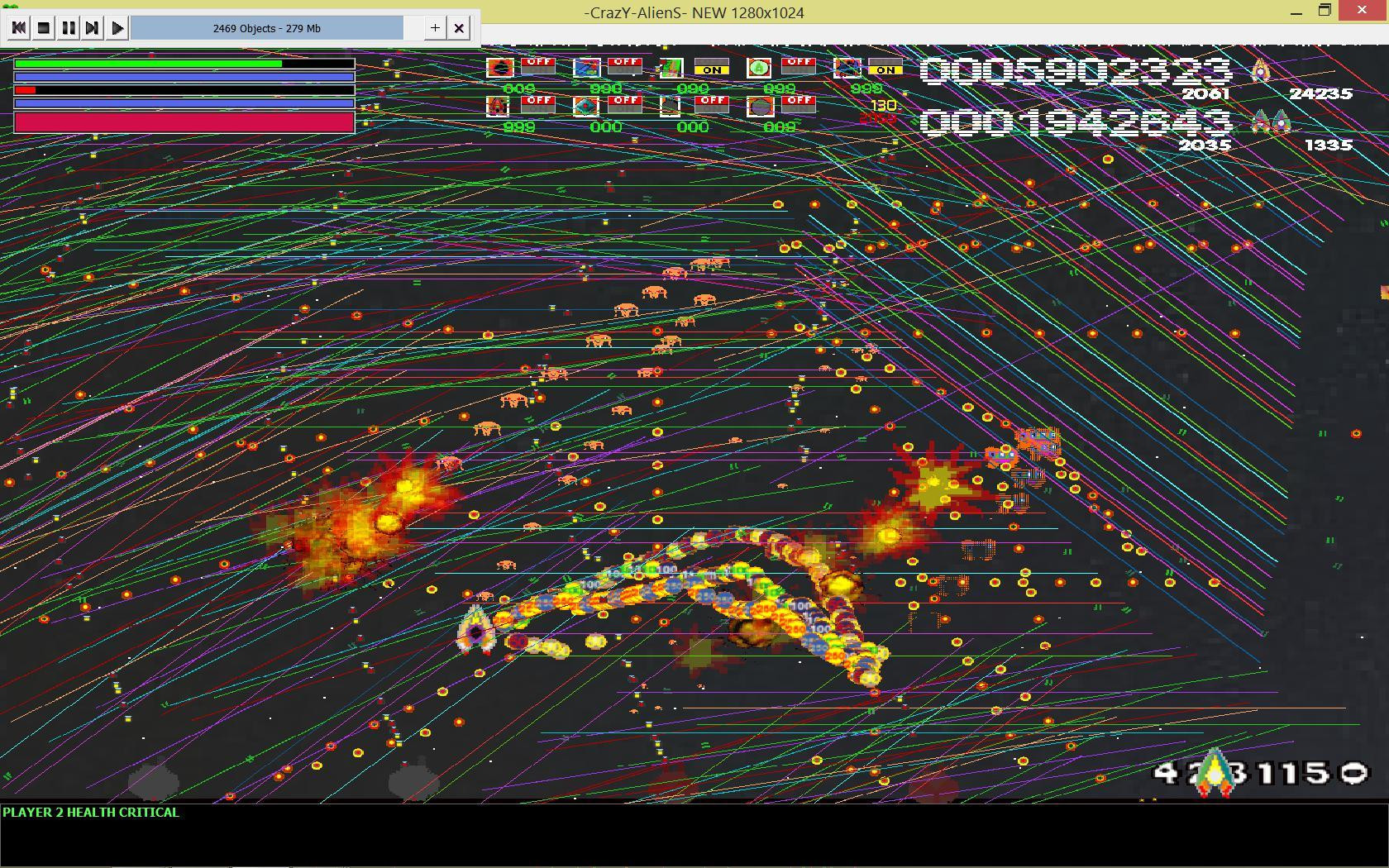Click the large crimson bar under the meters

click(x=184, y=122)
